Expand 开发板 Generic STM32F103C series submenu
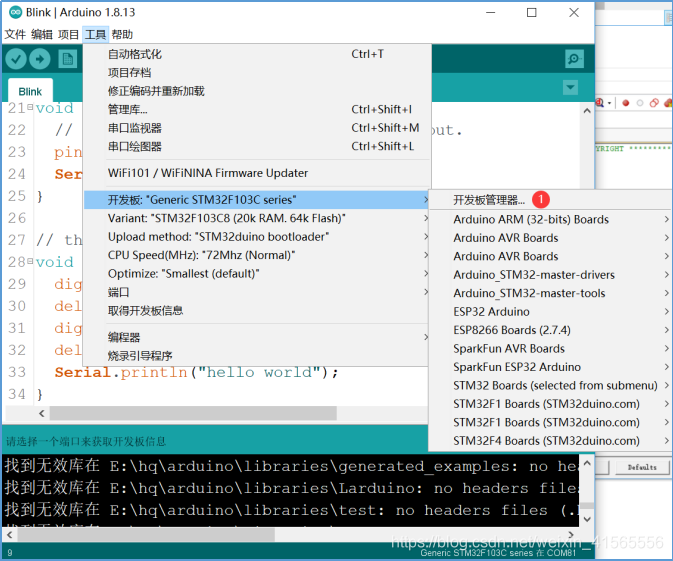The width and height of the screenshot is (673, 561). click(257, 200)
